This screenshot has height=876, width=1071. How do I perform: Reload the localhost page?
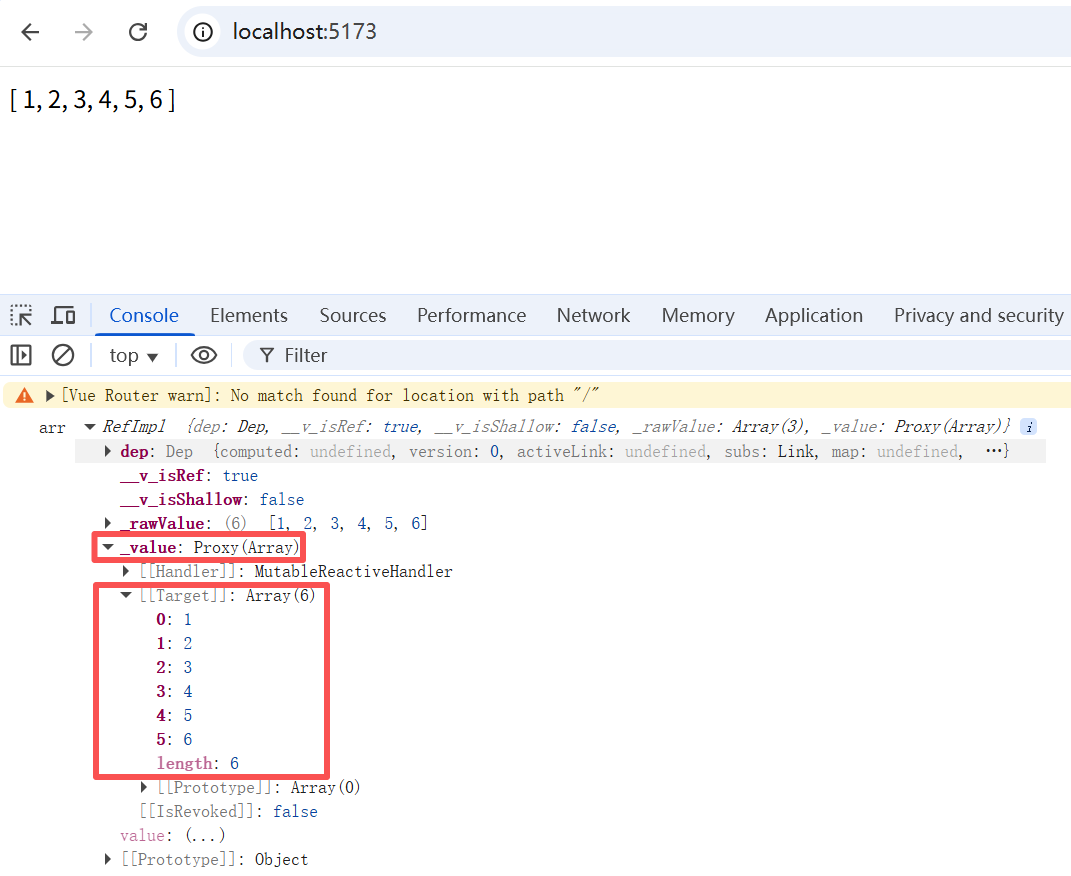click(138, 32)
